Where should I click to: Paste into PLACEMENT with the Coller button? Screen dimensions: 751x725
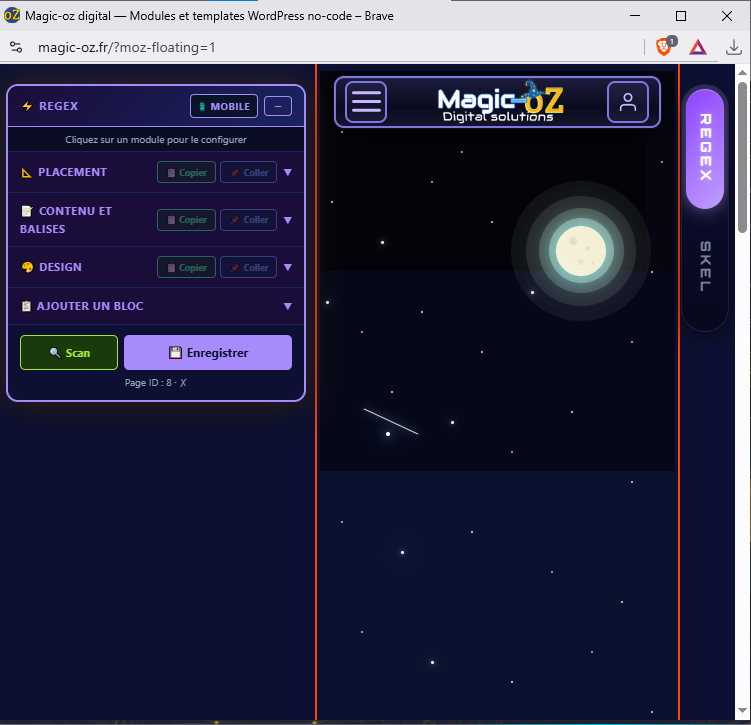[x=248, y=172]
